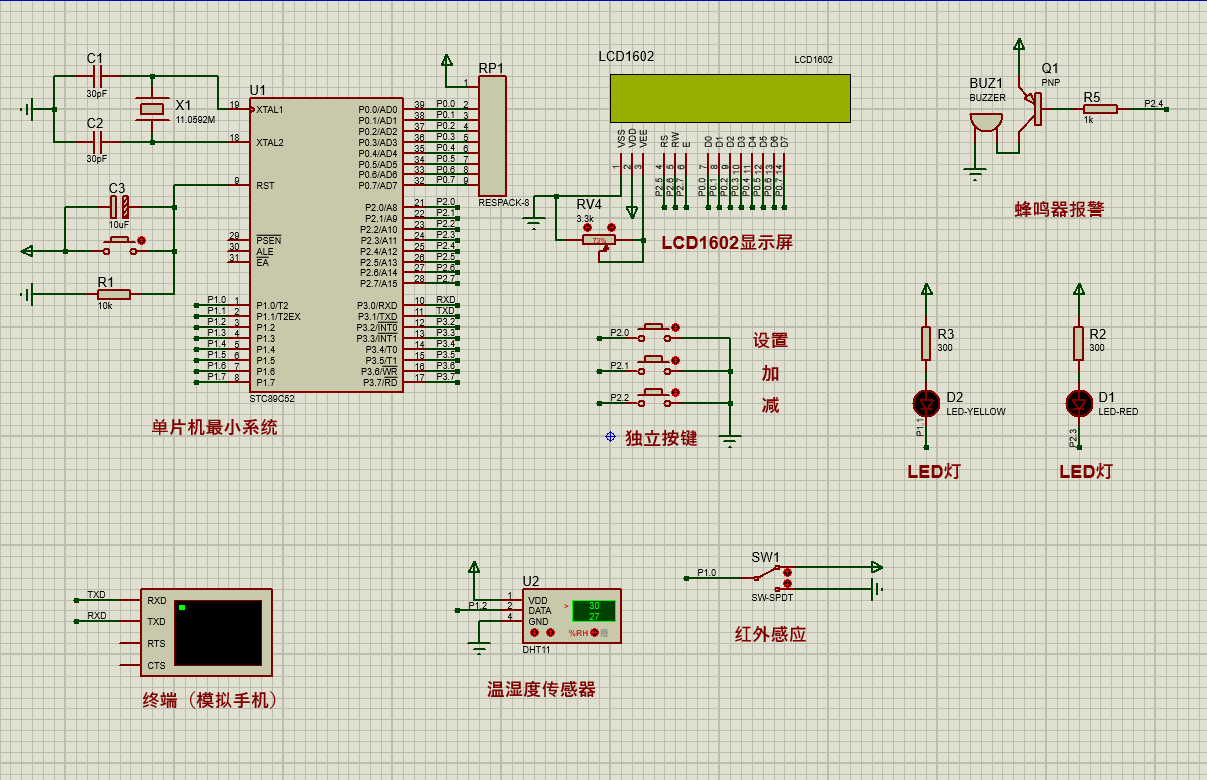Viewport: 1207px width, 780px height.
Task: Click the LED灯 label under red D1
Action: pyautogui.click(x=1086, y=471)
